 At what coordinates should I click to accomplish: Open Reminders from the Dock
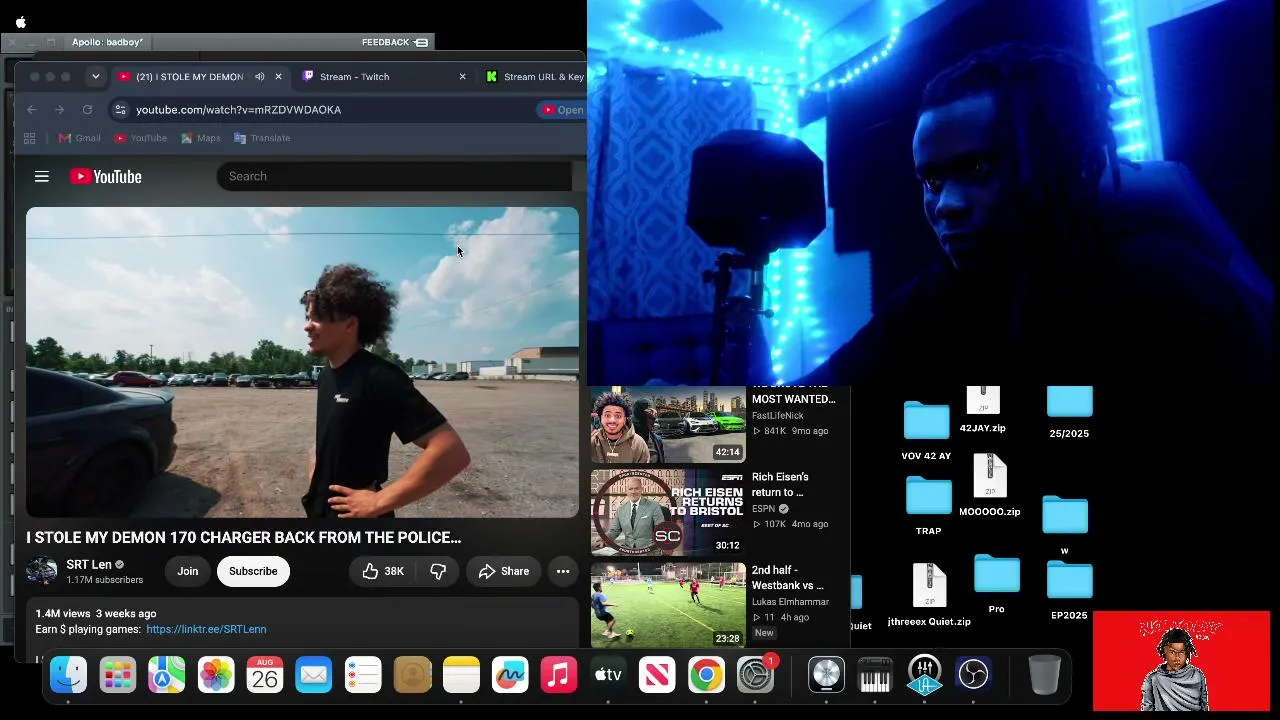pos(363,675)
